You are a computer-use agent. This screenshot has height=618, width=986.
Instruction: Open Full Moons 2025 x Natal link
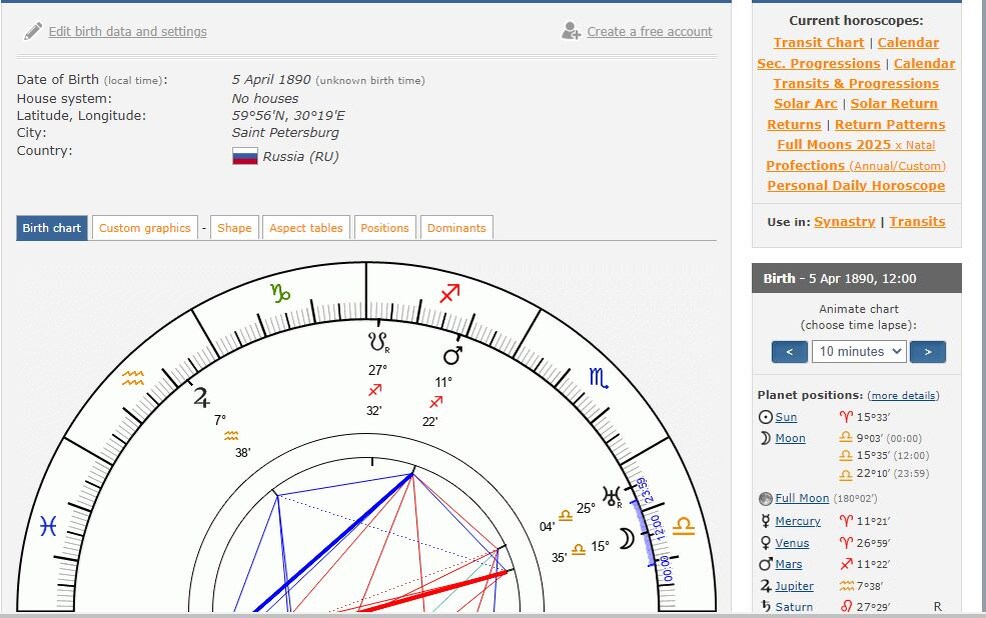pos(856,145)
